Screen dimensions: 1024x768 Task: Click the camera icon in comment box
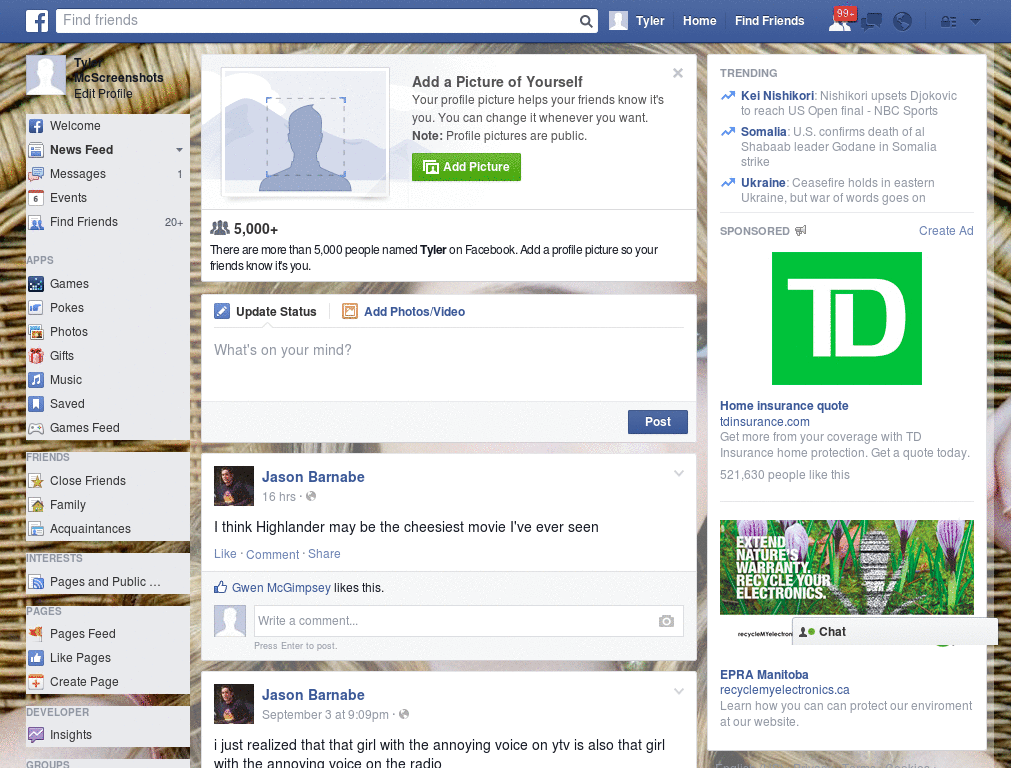pos(666,621)
